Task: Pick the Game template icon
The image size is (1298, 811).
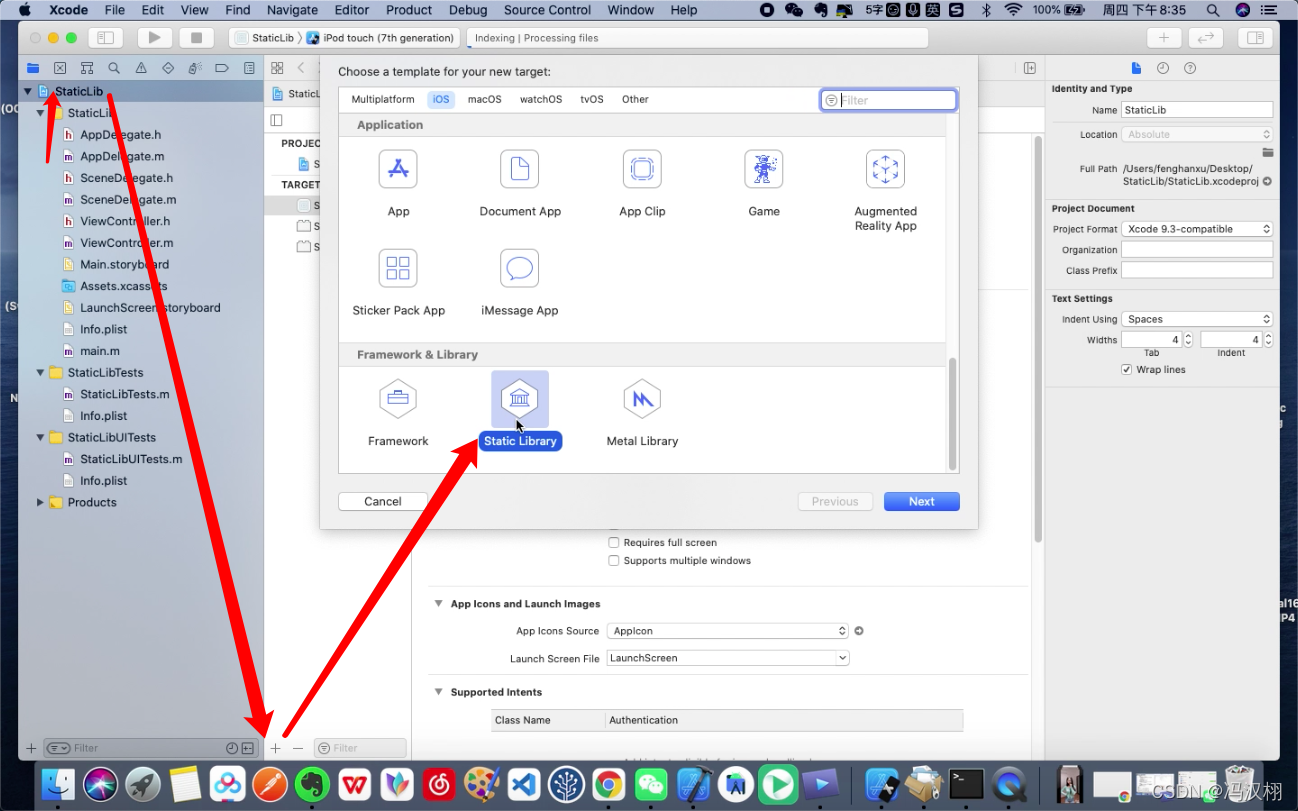Action: tap(764, 169)
